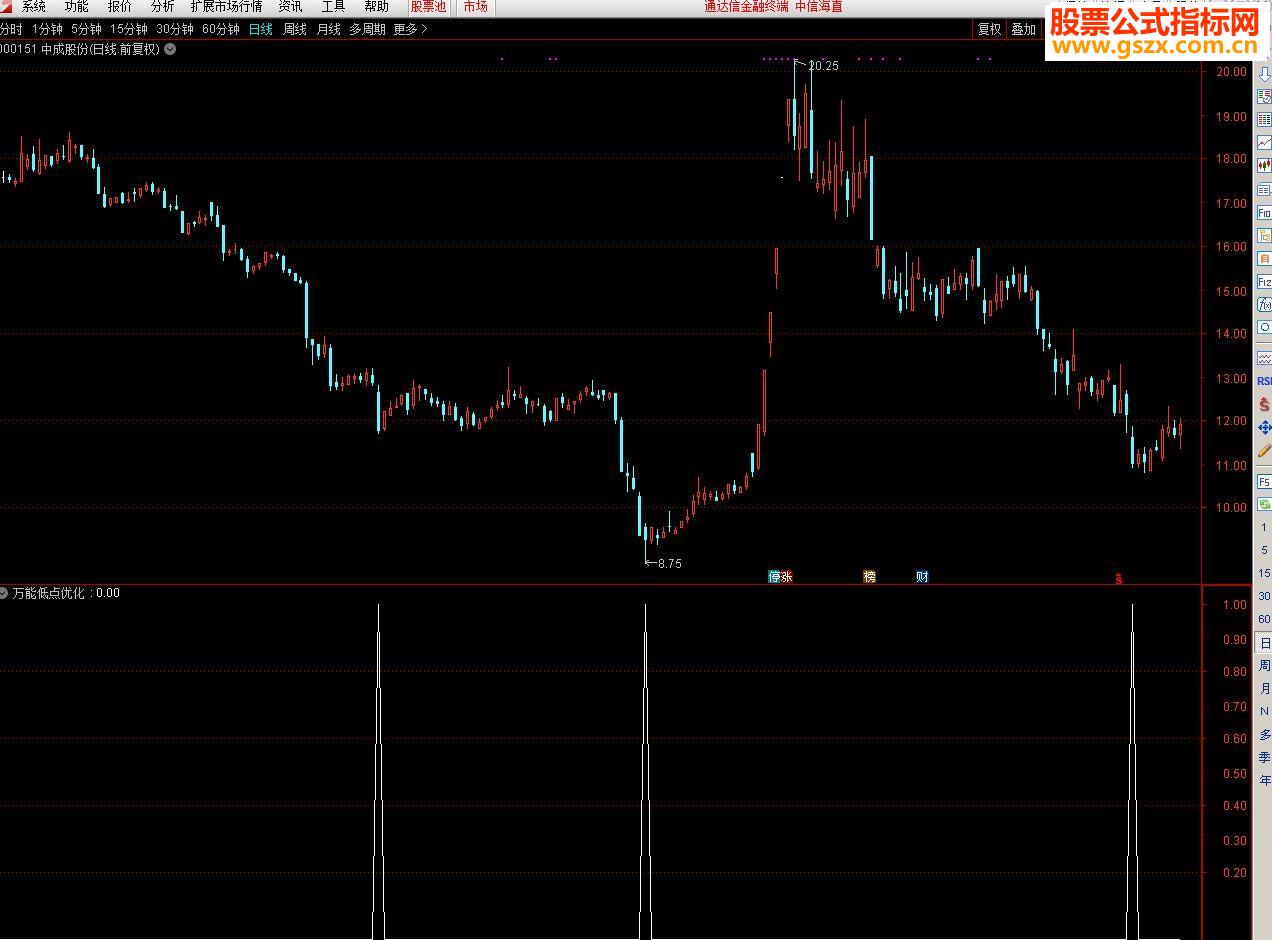Click the 复权 button

(x=990, y=29)
